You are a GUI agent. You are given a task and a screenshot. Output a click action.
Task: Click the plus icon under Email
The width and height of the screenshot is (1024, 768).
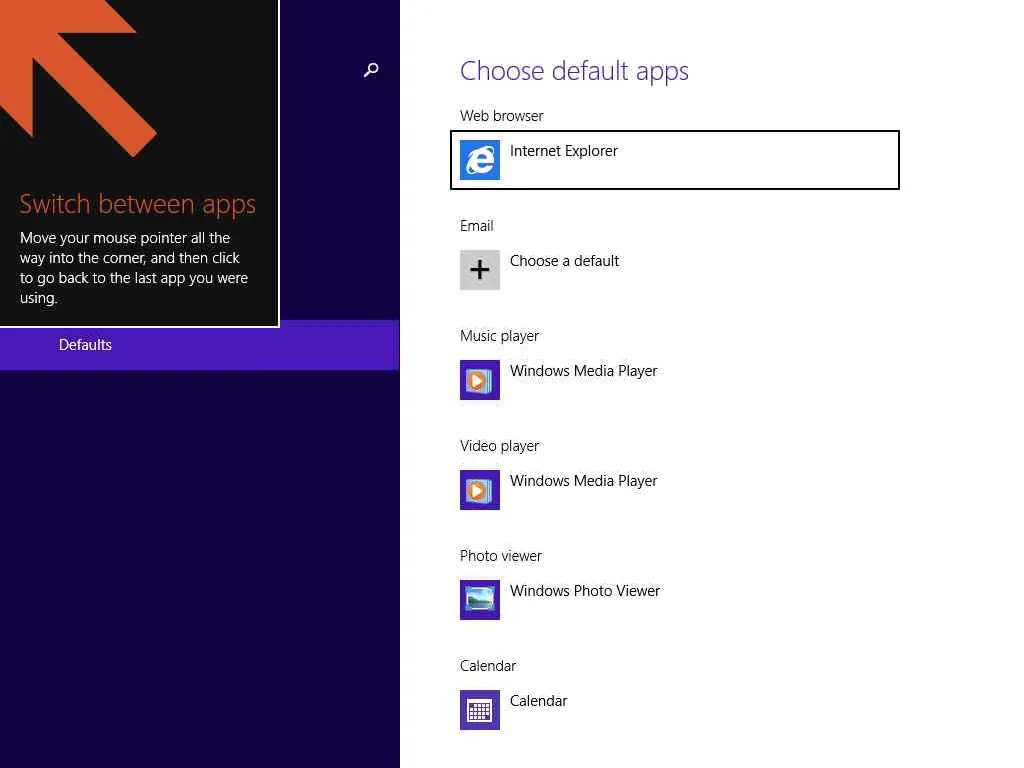[x=480, y=270]
